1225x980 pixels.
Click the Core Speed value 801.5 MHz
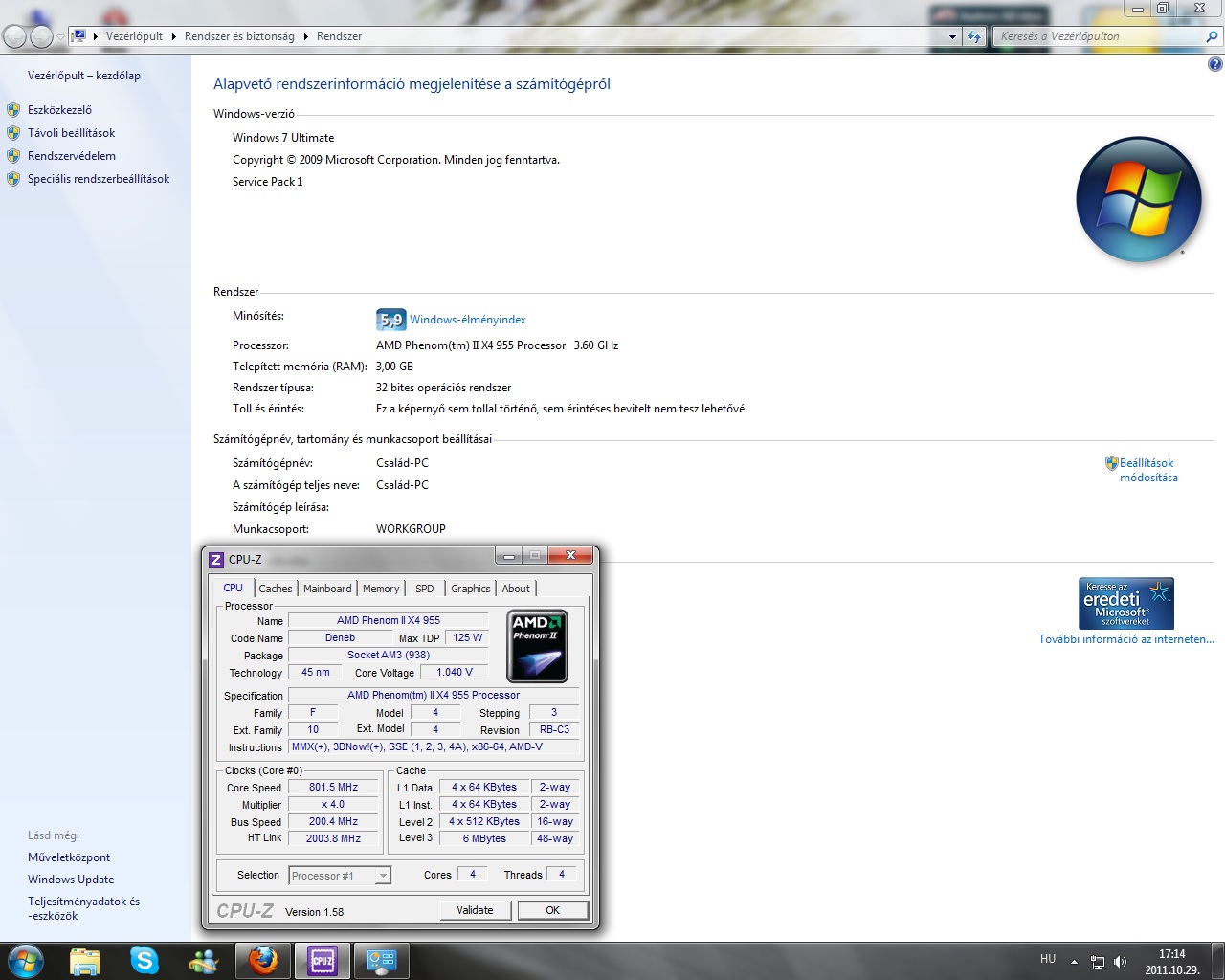coord(333,787)
